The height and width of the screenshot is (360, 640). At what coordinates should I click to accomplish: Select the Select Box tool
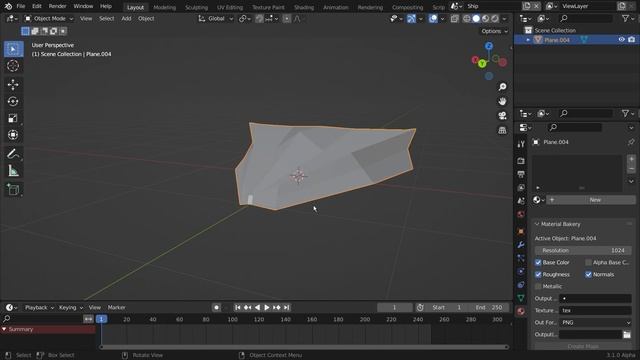13,49
